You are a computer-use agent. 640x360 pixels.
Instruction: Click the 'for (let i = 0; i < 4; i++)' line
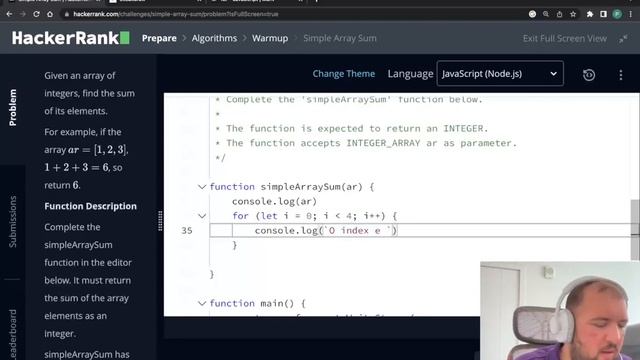tap(314, 216)
